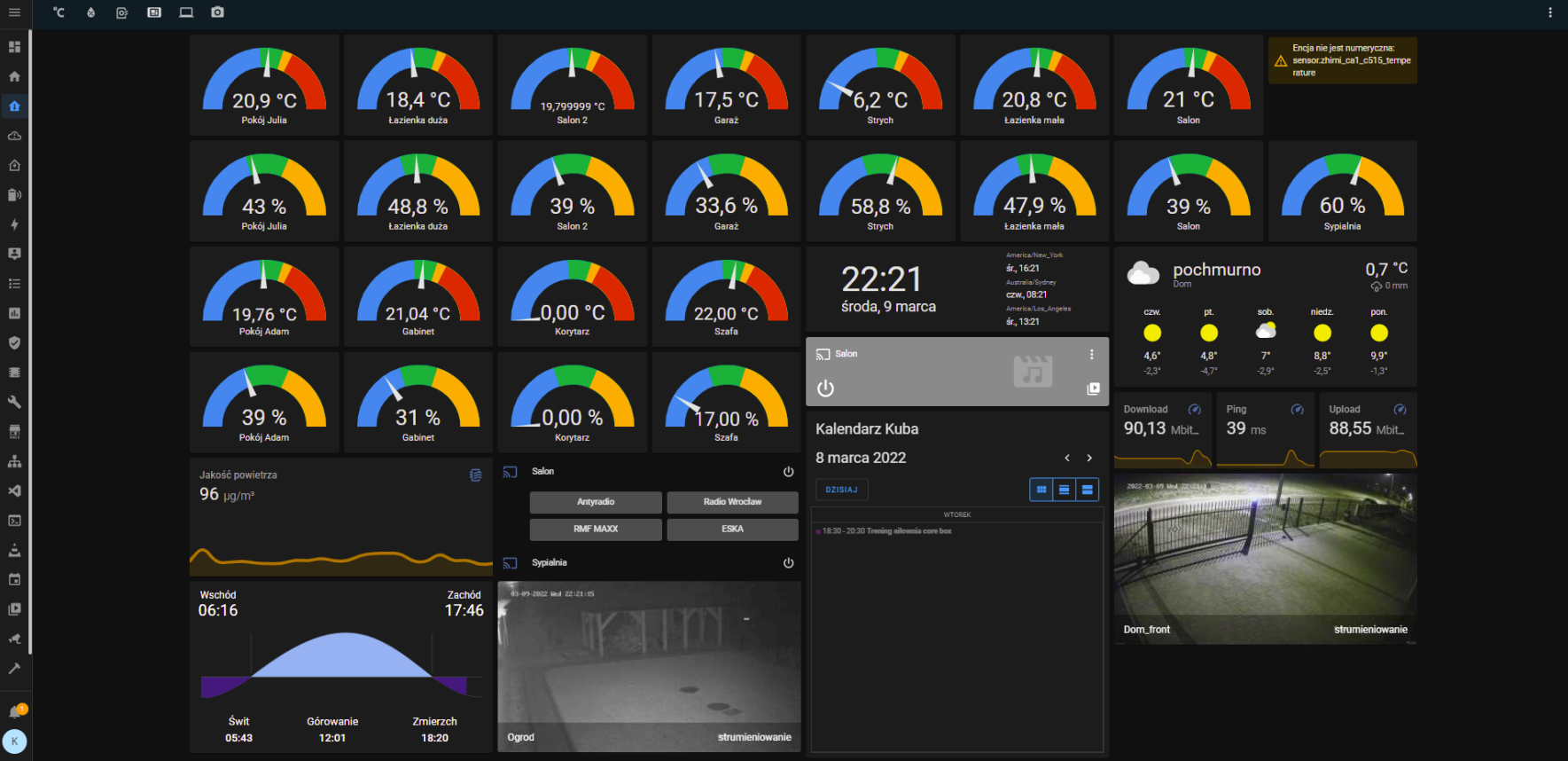Viewport: 1568px width, 761px height.
Task: Open Salon media player options menu
Action: [x=1091, y=355]
